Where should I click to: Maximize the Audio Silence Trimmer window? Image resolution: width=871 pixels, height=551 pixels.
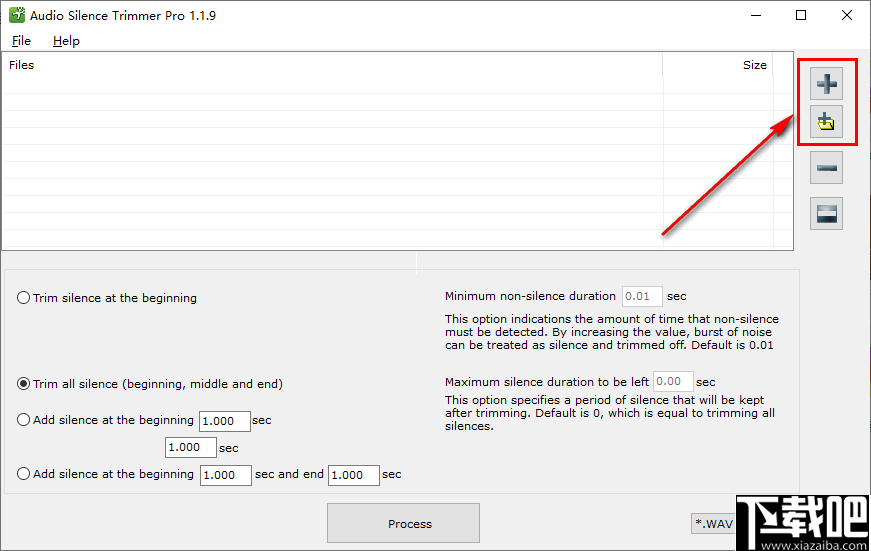tap(801, 15)
